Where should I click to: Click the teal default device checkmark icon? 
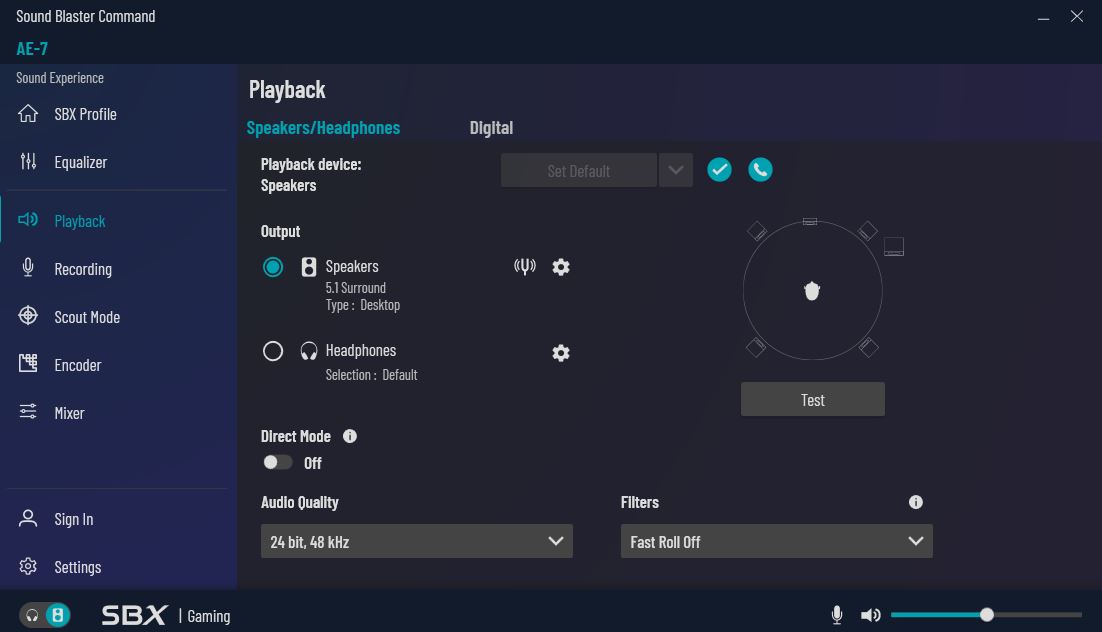pyautogui.click(x=719, y=169)
